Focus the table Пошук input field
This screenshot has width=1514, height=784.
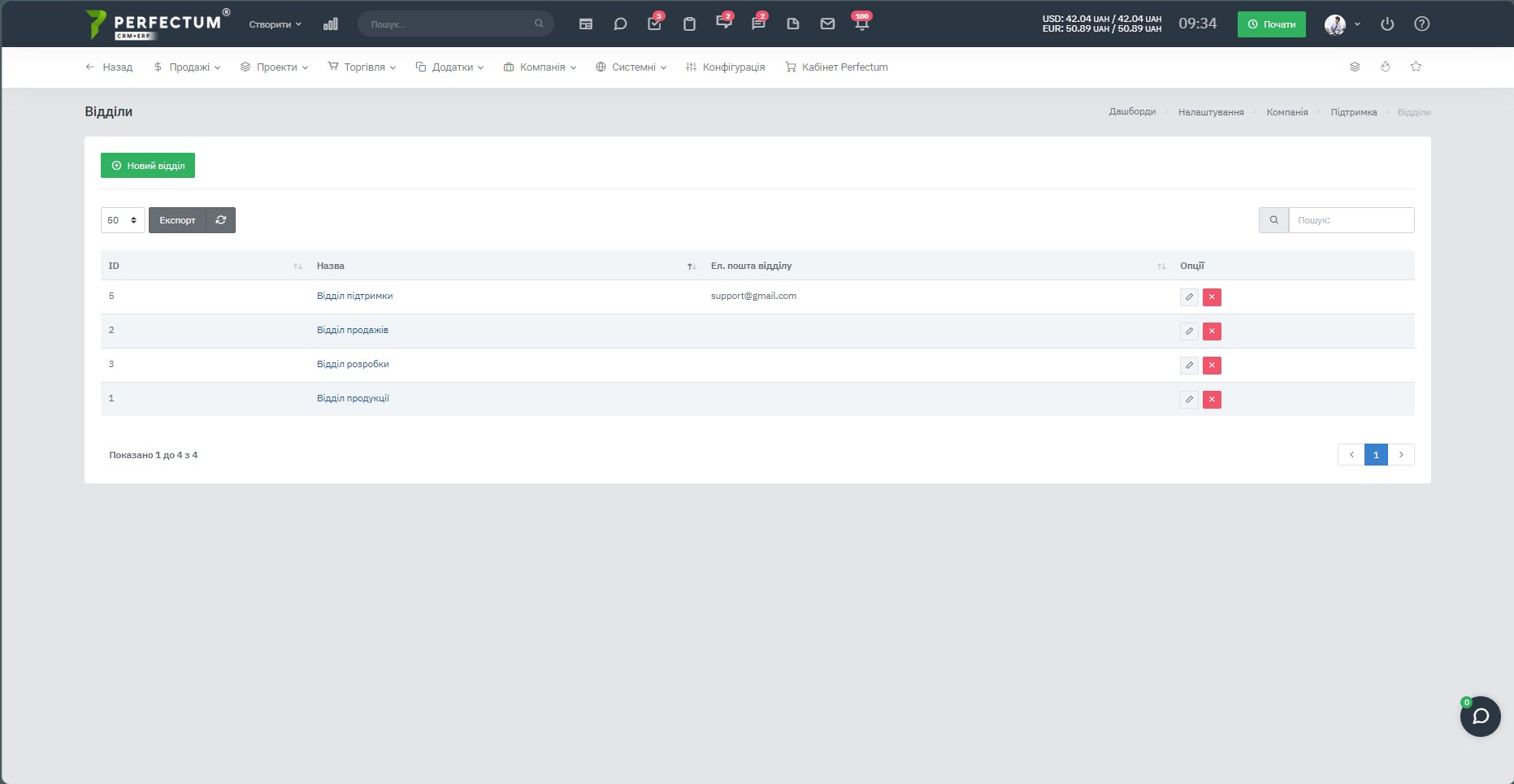click(1351, 220)
